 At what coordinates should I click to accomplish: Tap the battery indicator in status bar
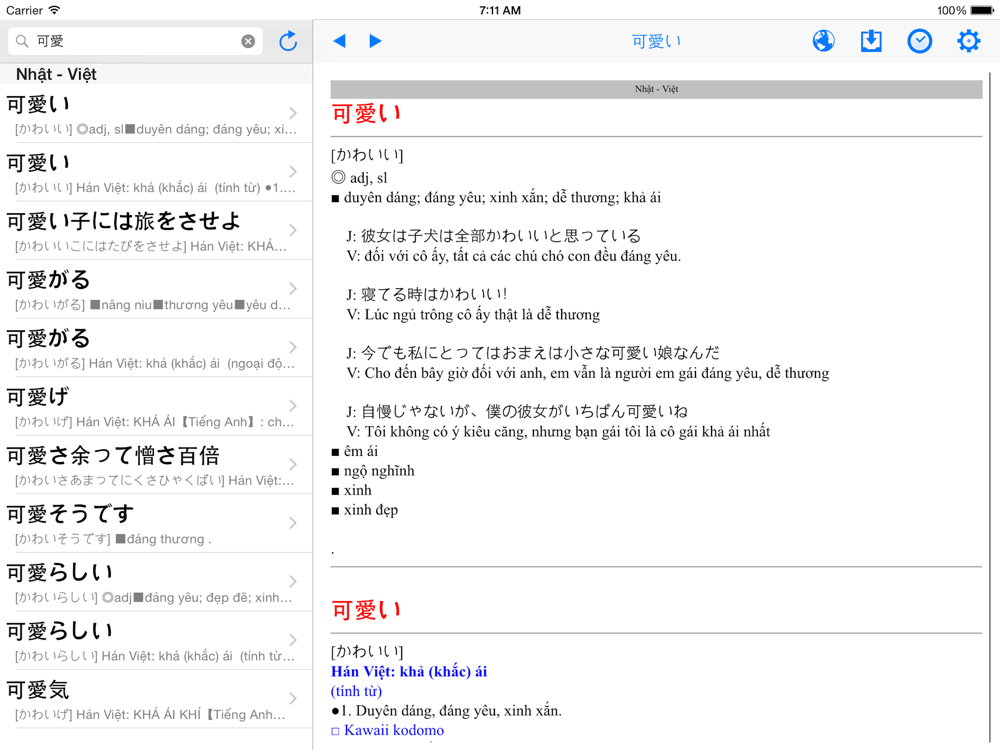(982, 10)
